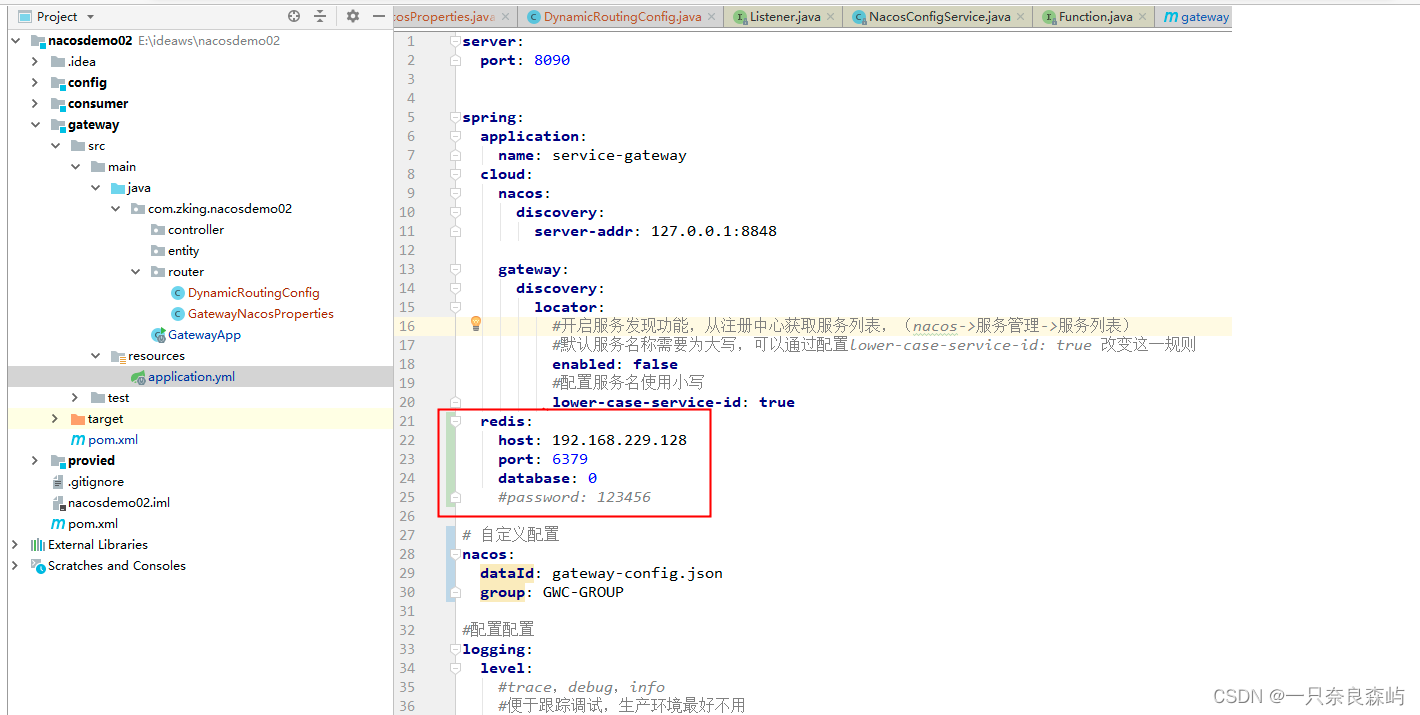Select root pom.xml below nacosdemo02.iml
The width and height of the screenshot is (1420, 715).
93,524
